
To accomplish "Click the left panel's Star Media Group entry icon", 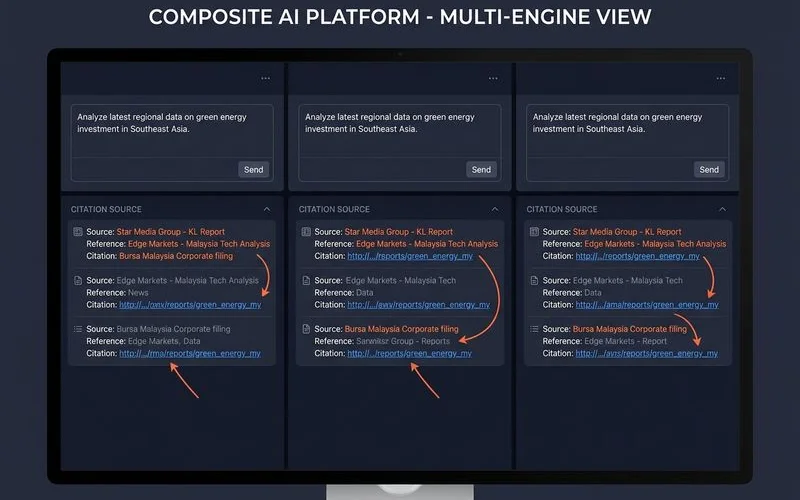I will (x=78, y=232).
